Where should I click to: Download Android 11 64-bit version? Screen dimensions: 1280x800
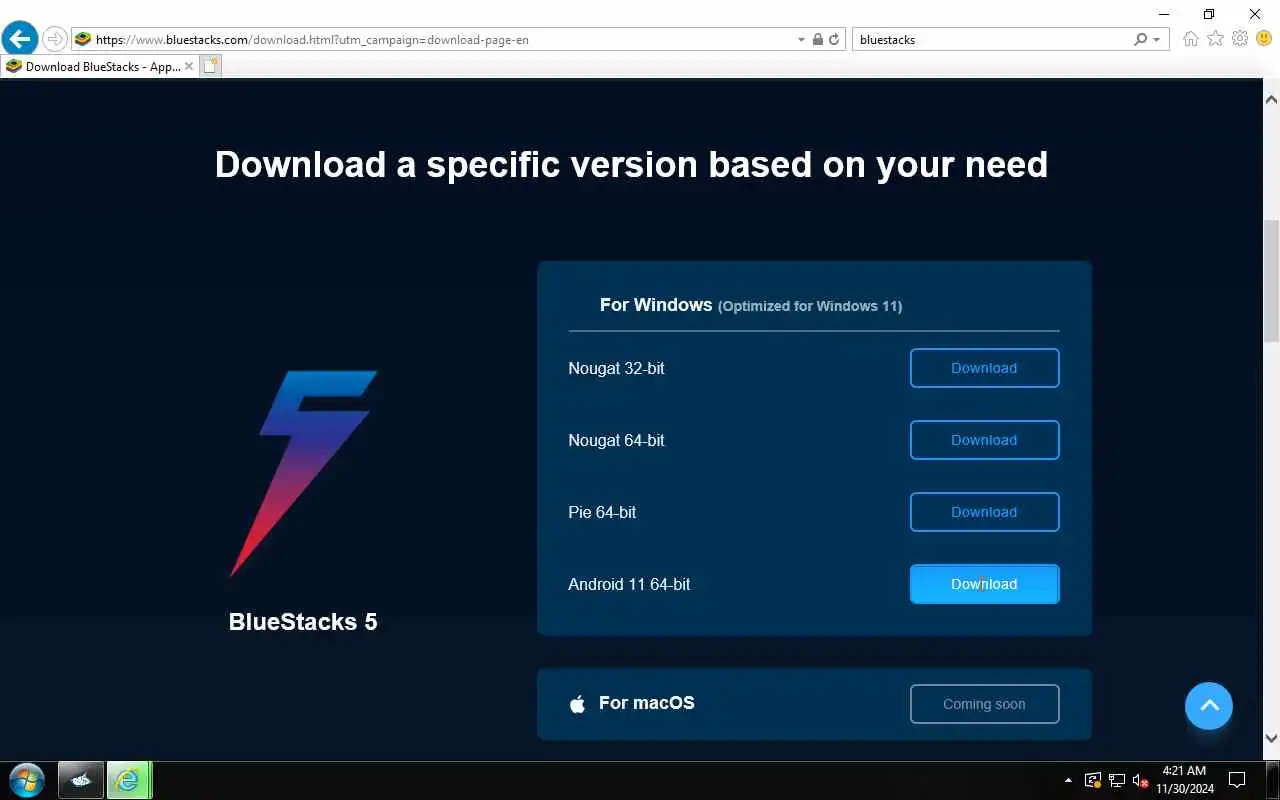[x=984, y=584]
